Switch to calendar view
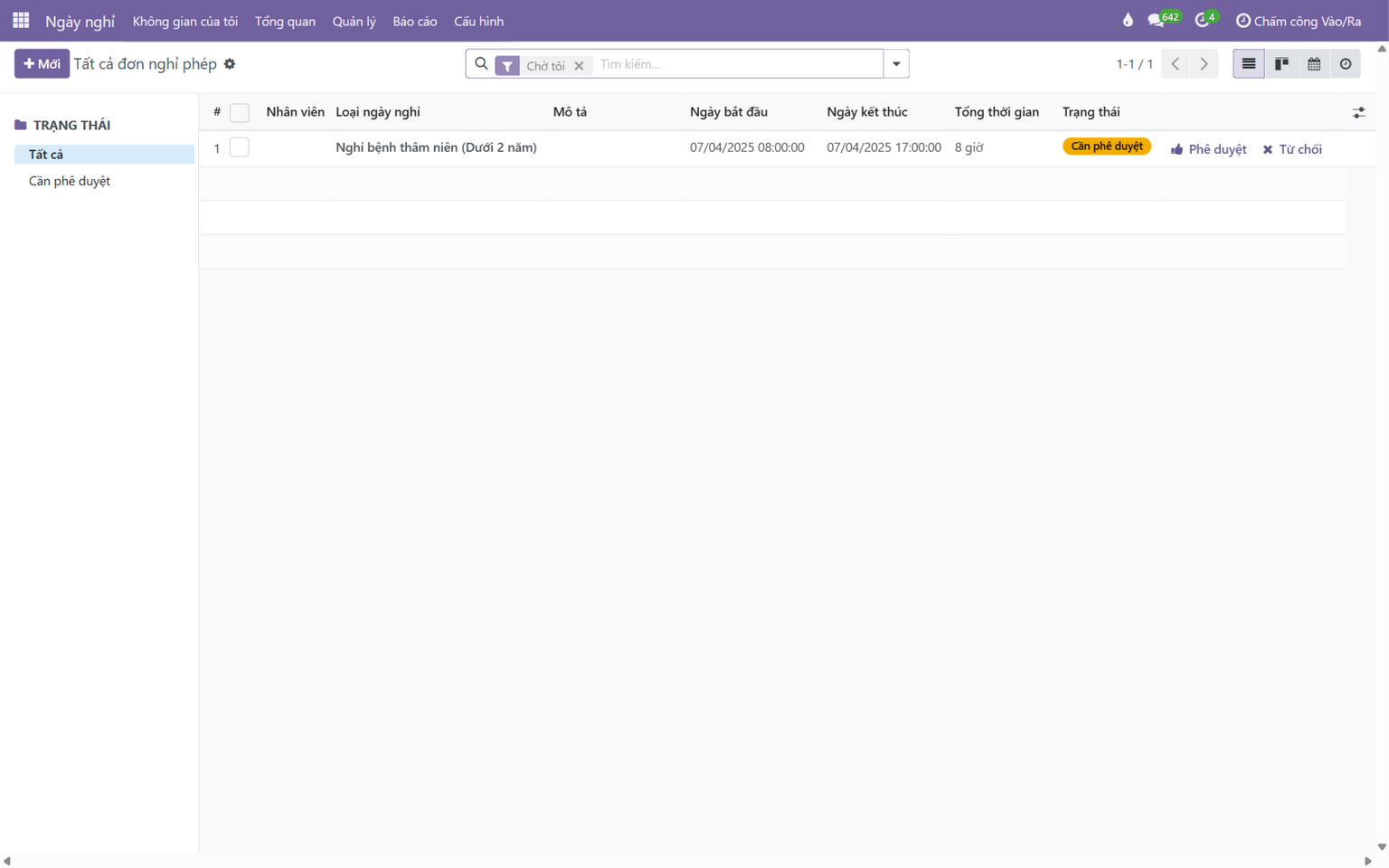Viewport: 1389px width, 868px height. pyautogui.click(x=1314, y=64)
